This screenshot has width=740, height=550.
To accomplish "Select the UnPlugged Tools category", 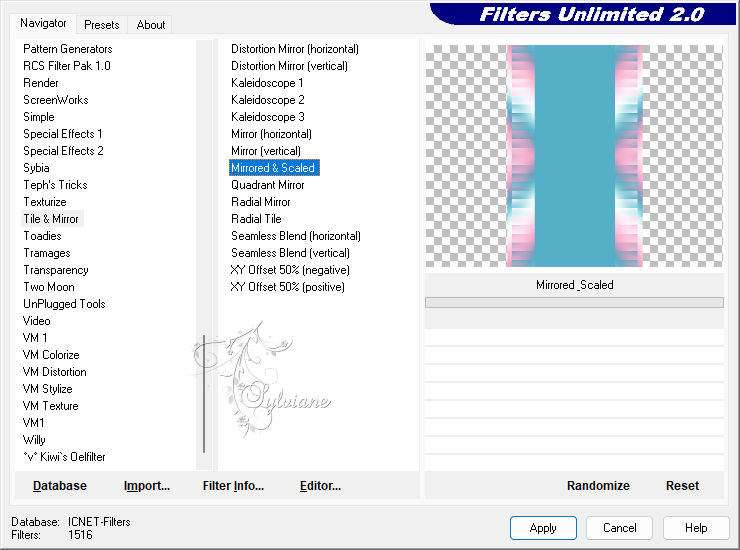I will 64,304.
